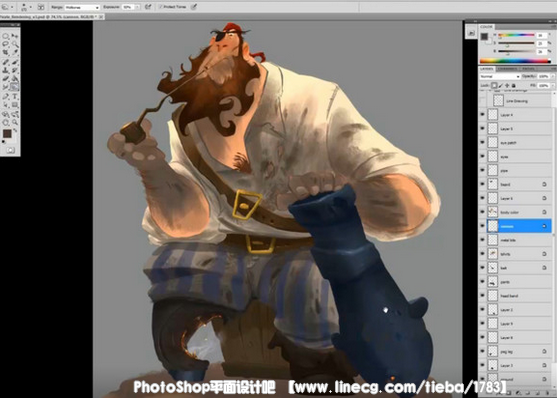Click the Layer 5 thumbnail

click(x=492, y=129)
